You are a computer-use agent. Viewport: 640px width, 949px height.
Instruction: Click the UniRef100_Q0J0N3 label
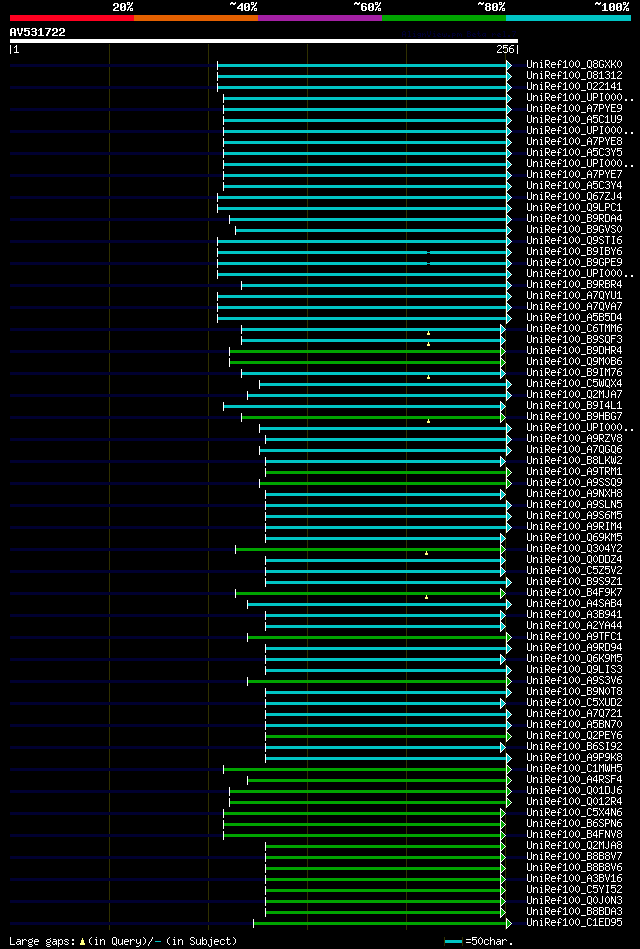pyautogui.click(x=574, y=902)
